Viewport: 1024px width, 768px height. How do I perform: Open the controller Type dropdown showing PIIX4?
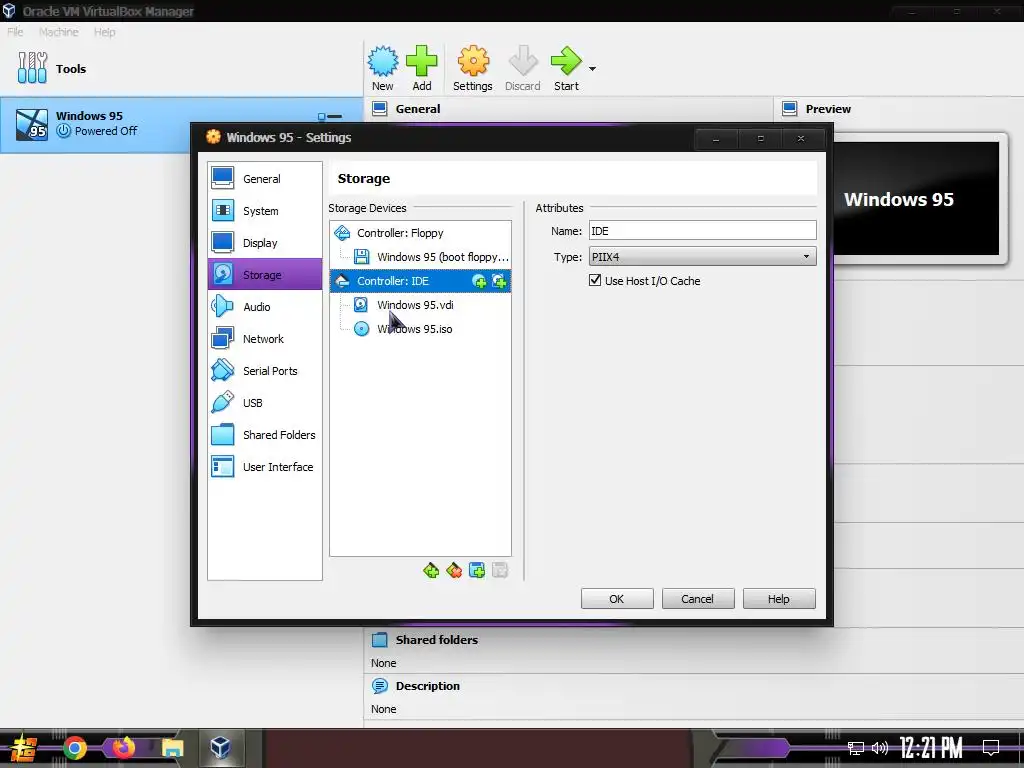tap(702, 257)
